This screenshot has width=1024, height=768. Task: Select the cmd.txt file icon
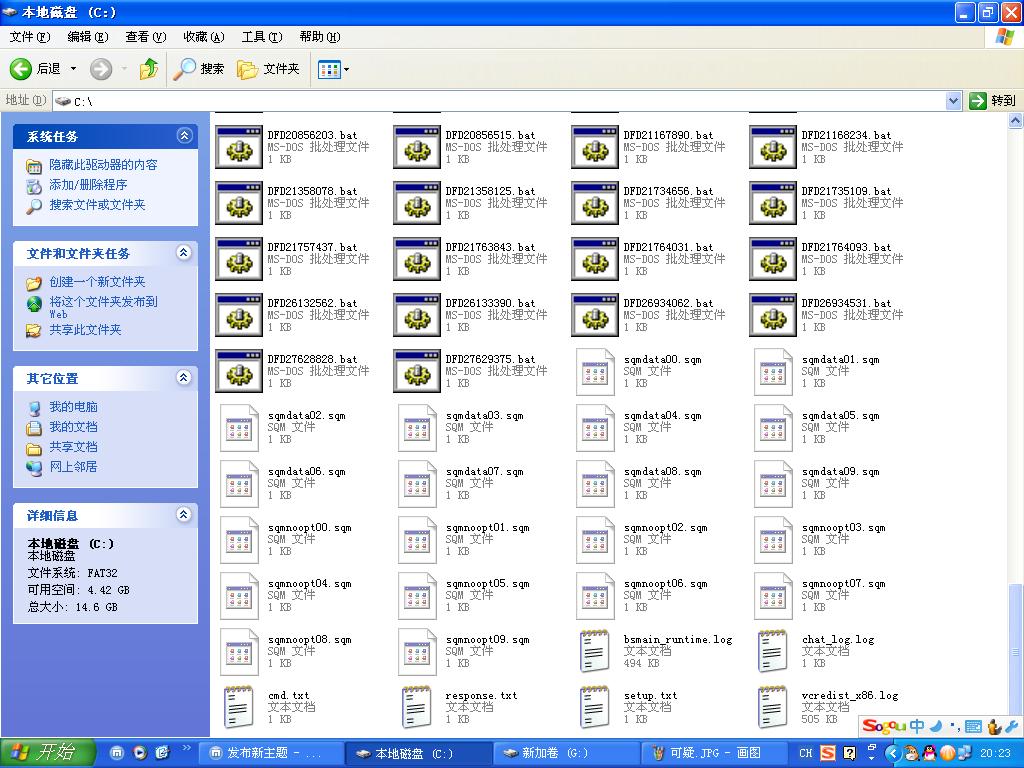click(x=239, y=707)
